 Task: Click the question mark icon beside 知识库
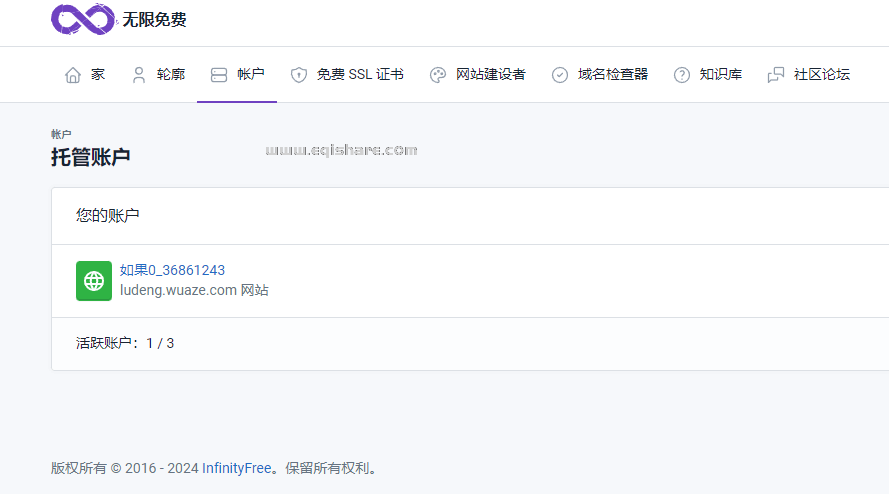click(681, 75)
